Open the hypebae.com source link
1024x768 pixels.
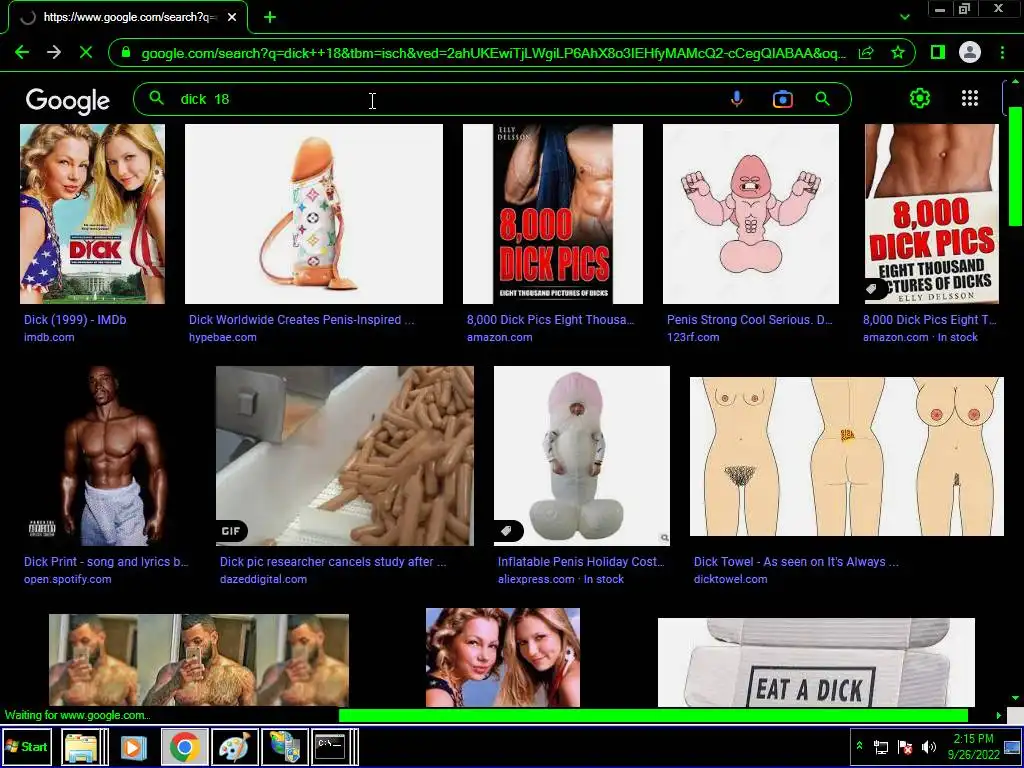pos(222,338)
